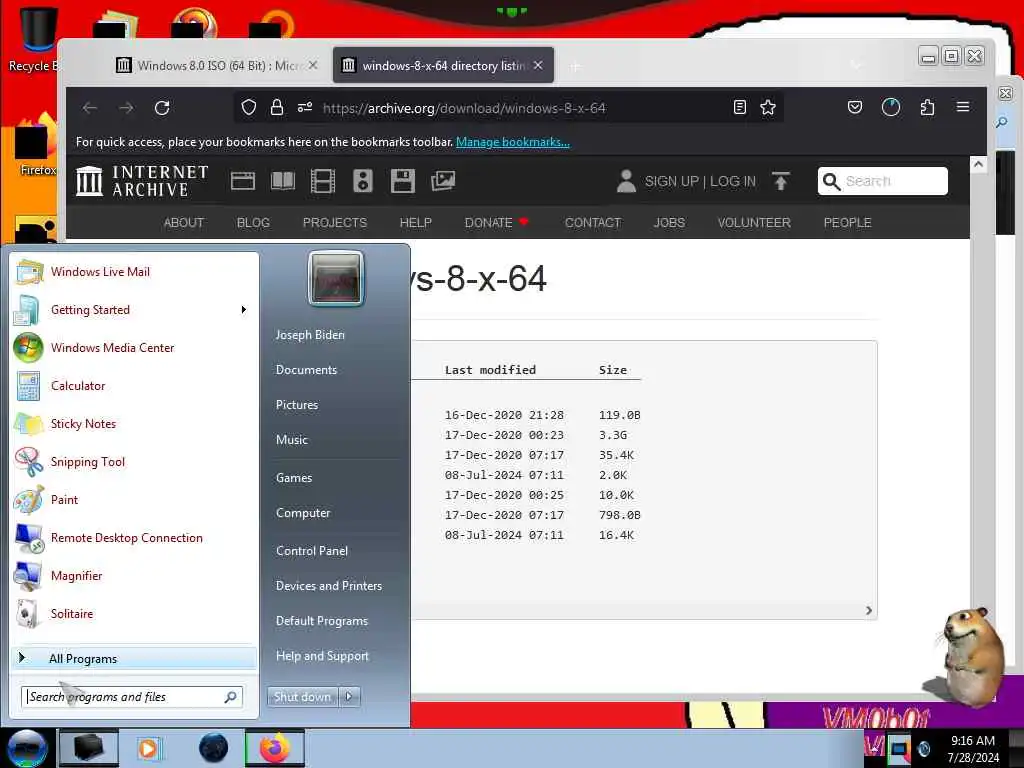
Task: Start Solitaire game
Action: click(x=134, y=613)
